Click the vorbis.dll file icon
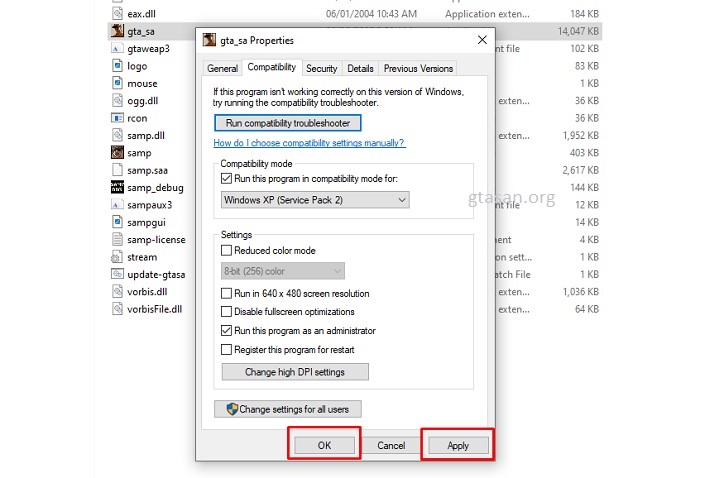Image resolution: width=702 pixels, height=478 pixels. (x=117, y=291)
